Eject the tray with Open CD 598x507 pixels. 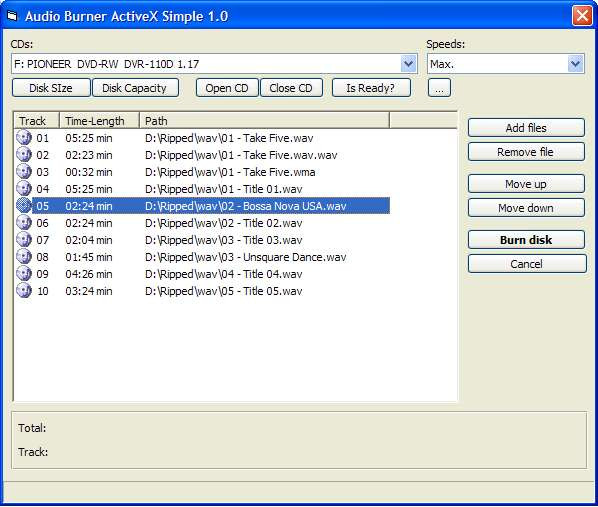(227, 88)
